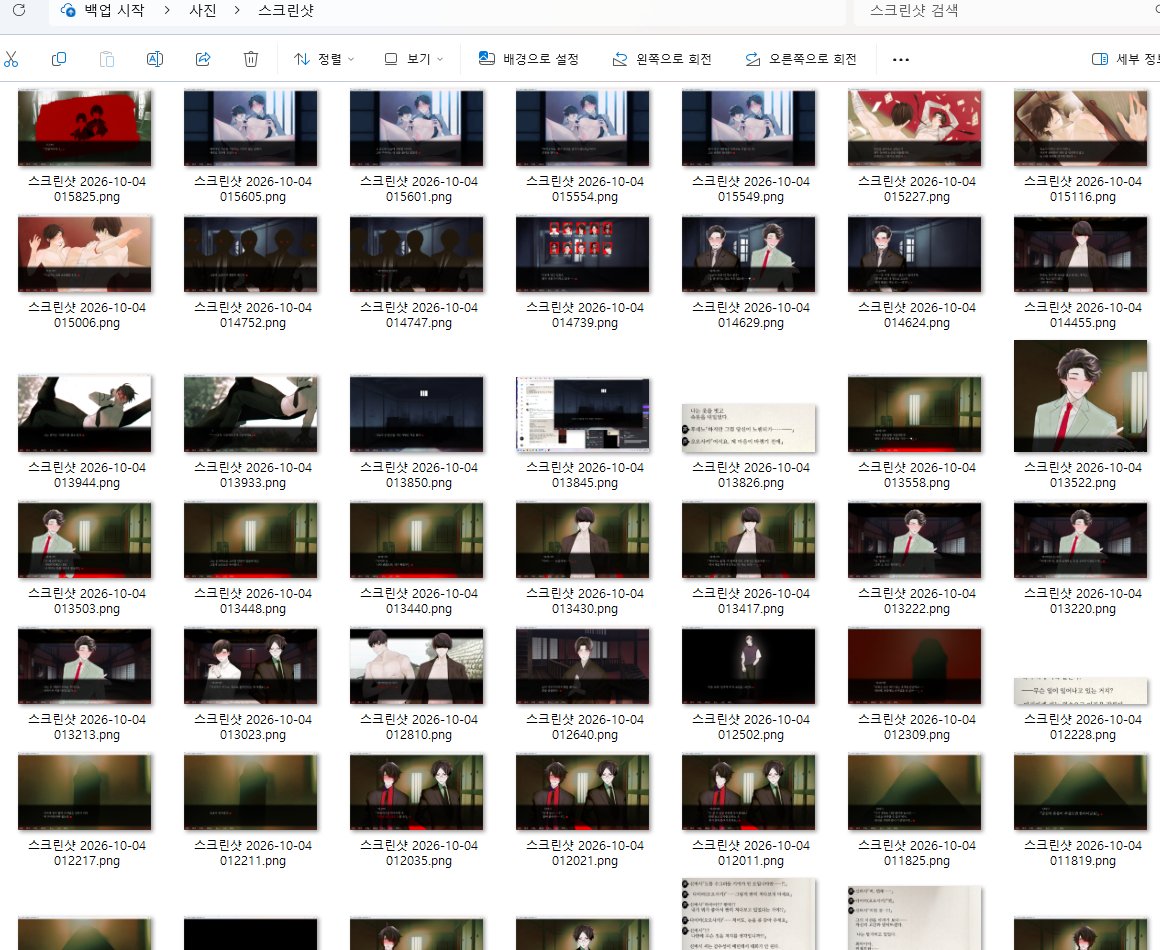Select thumbnail of 스크린샷 2026-10-04 015554.png
The height and width of the screenshot is (950, 1160).
(582, 128)
